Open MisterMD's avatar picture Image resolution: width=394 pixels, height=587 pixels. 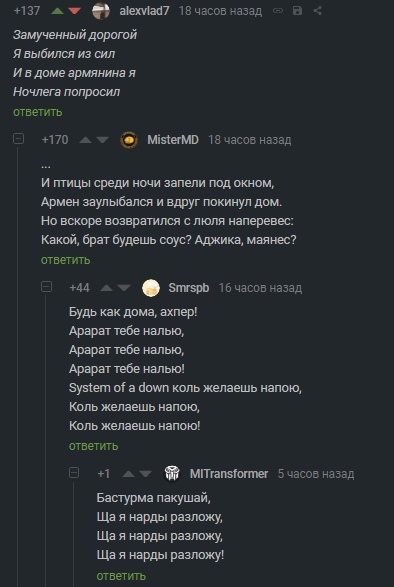(129, 140)
